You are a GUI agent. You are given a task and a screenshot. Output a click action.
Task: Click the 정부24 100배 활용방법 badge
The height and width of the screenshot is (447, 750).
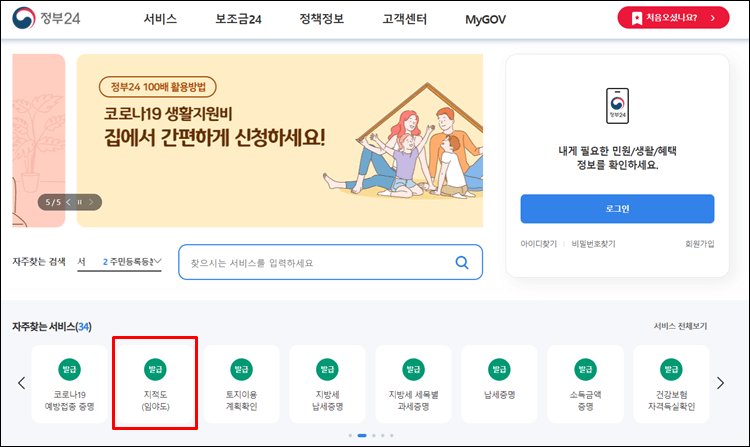(158, 87)
